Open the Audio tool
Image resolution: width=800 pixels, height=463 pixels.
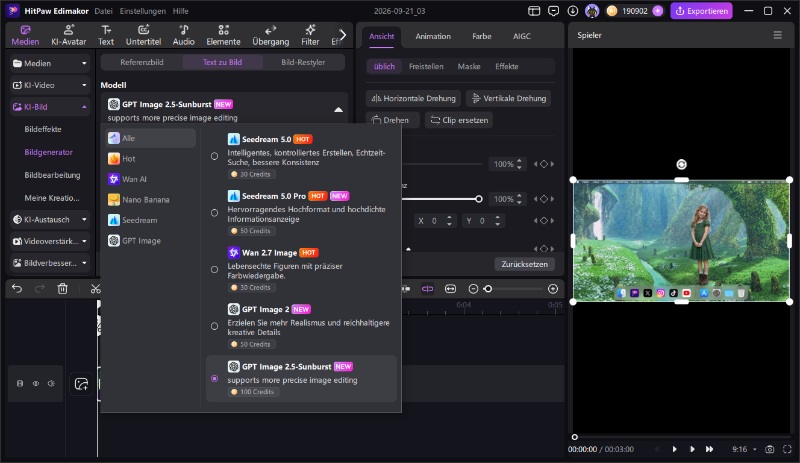[x=183, y=35]
